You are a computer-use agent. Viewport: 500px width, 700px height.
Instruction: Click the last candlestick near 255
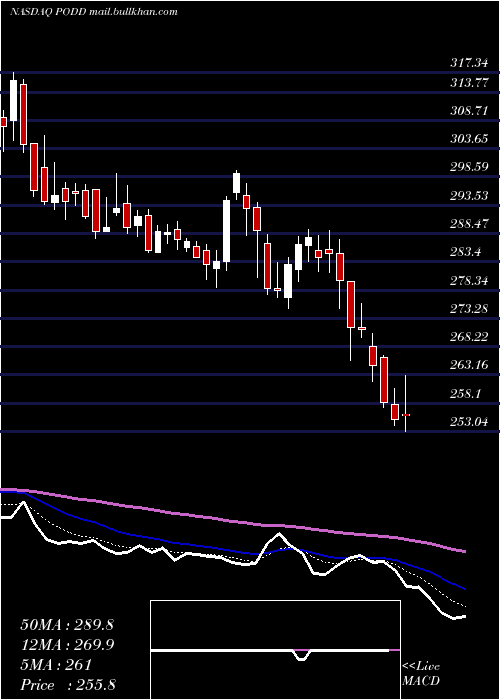tap(406, 415)
